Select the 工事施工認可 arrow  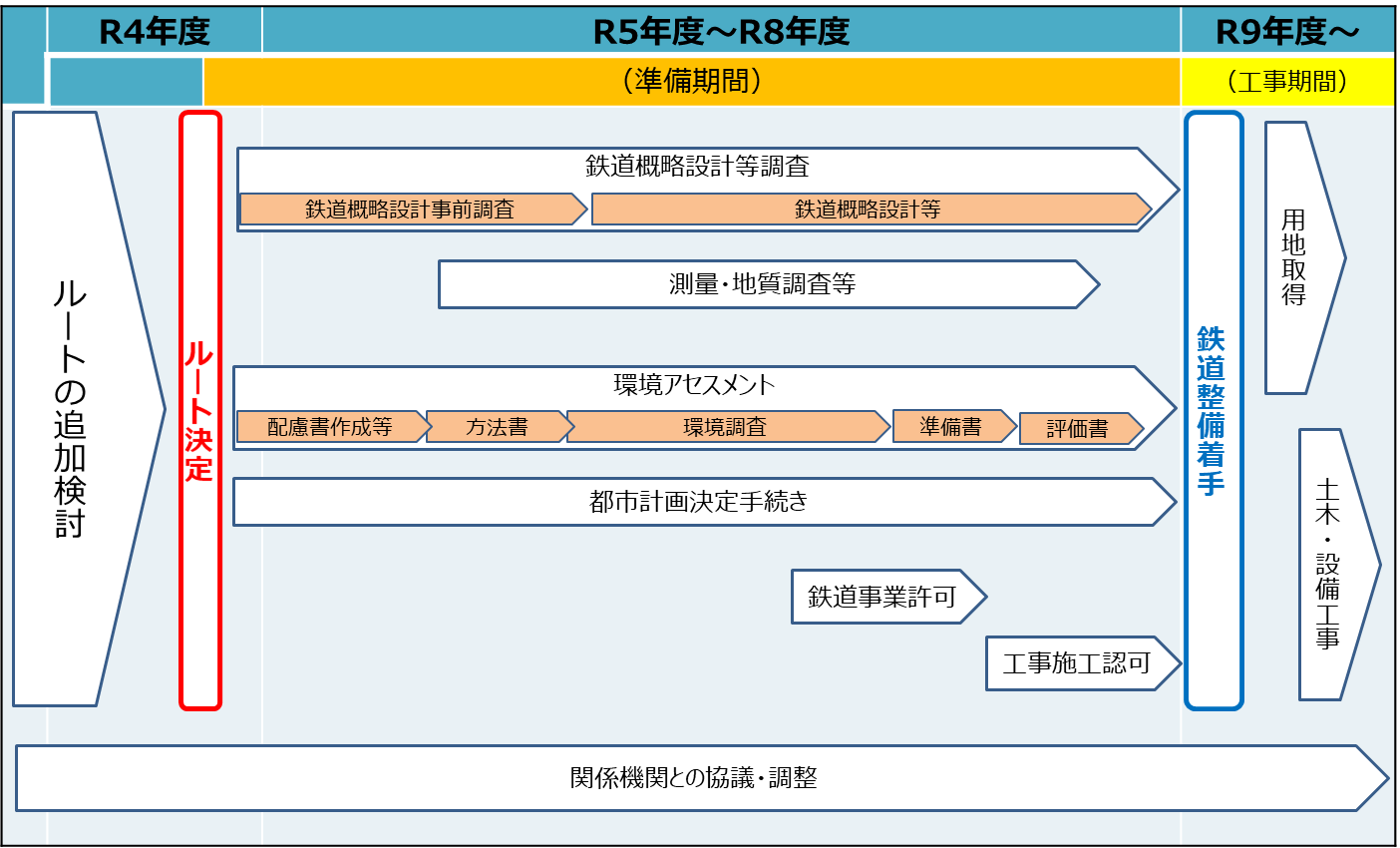[1083, 663]
